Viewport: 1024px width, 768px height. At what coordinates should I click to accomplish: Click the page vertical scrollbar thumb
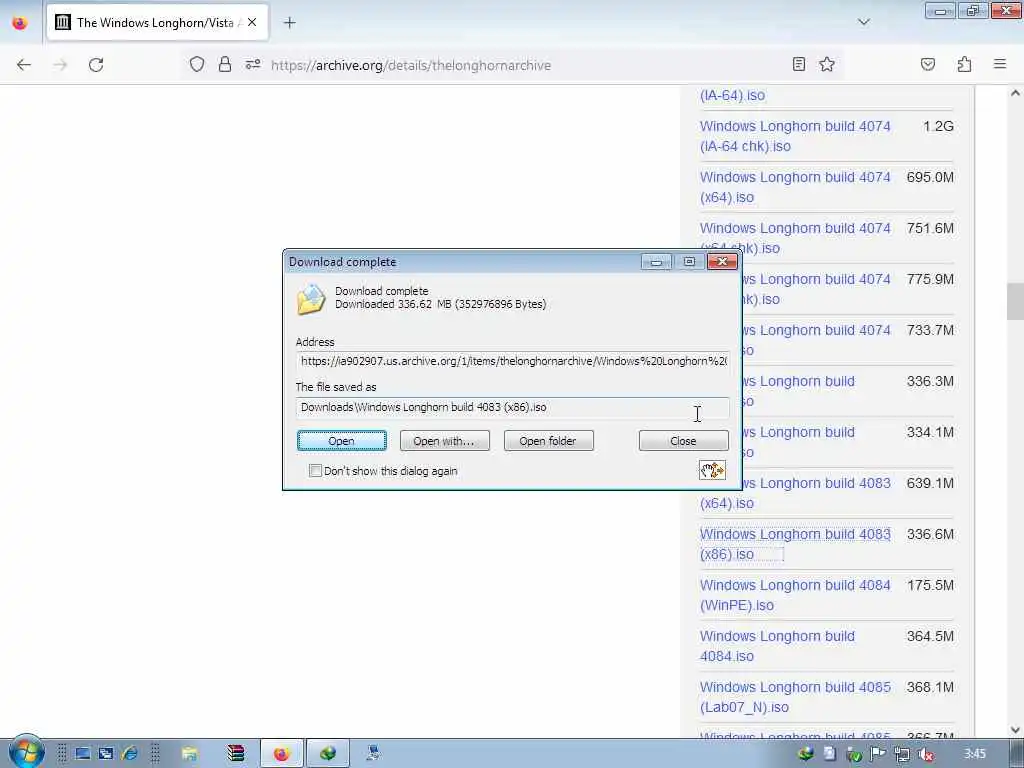(x=1015, y=301)
